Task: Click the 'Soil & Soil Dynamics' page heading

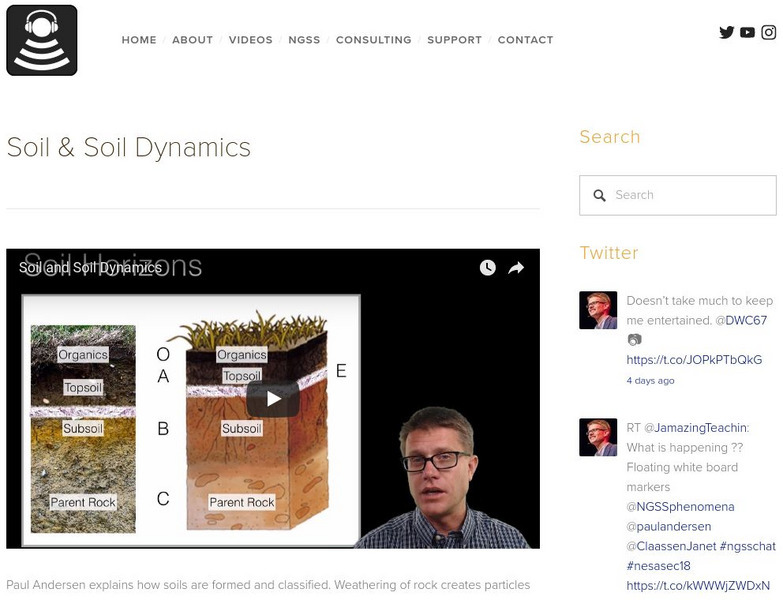Action: tap(129, 147)
